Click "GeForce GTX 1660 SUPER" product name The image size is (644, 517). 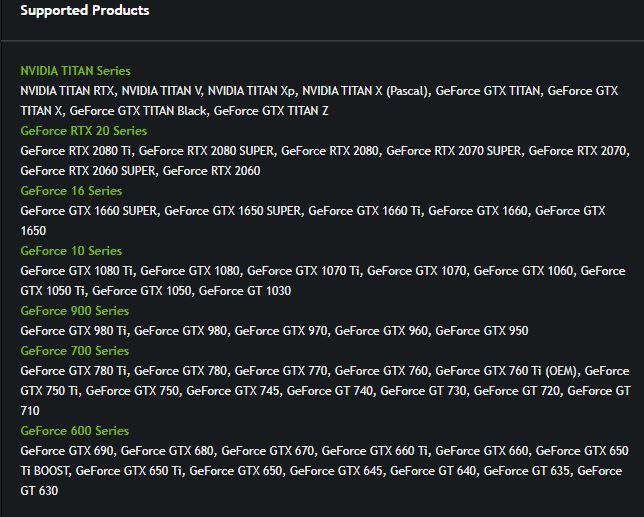(x=89, y=211)
